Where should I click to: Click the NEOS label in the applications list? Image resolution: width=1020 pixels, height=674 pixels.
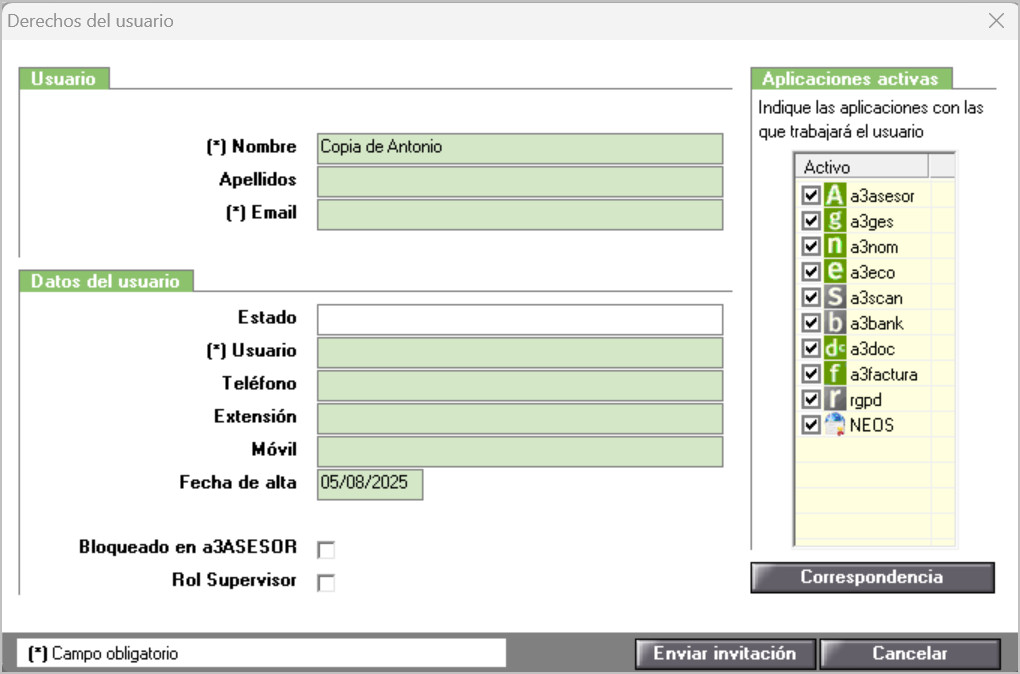click(x=872, y=425)
